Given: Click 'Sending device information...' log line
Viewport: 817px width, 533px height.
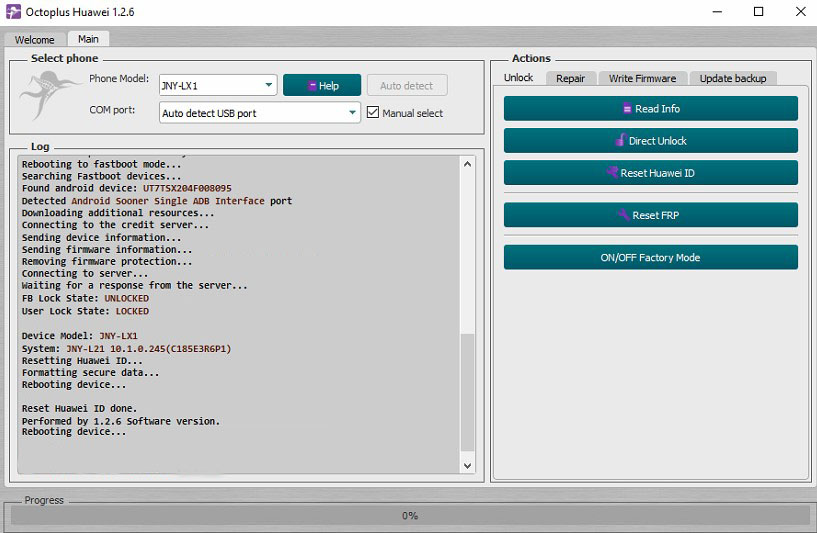Looking at the screenshot, I should point(101,237).
